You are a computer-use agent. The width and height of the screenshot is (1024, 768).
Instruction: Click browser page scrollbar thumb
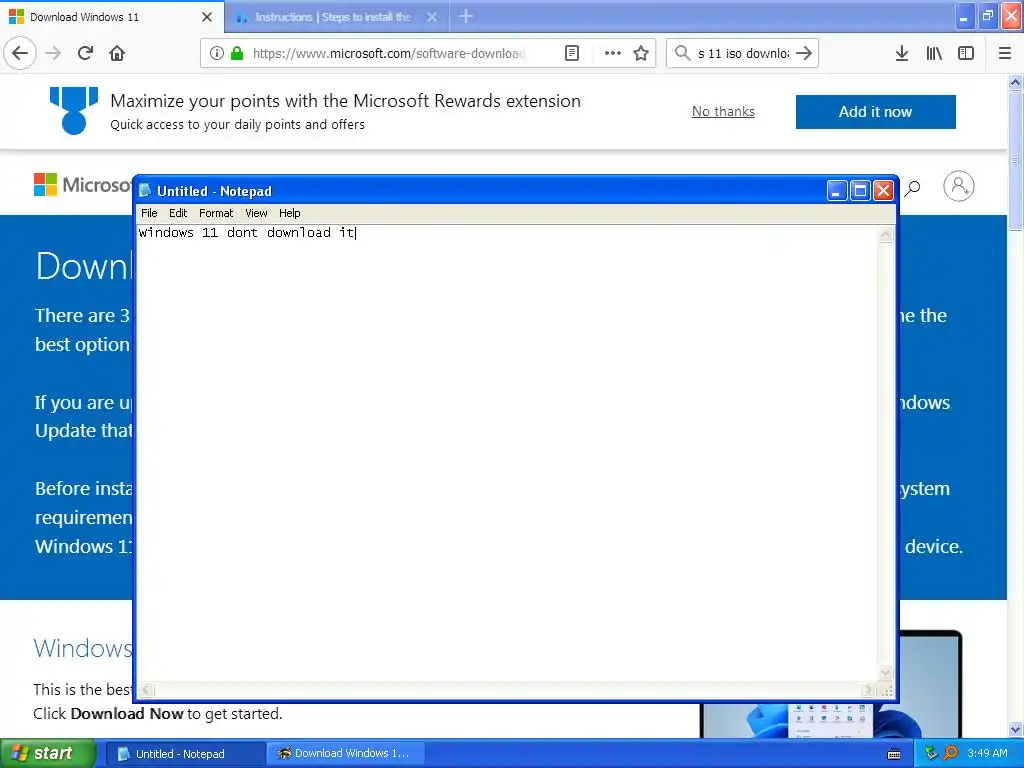click(1015, 161)
